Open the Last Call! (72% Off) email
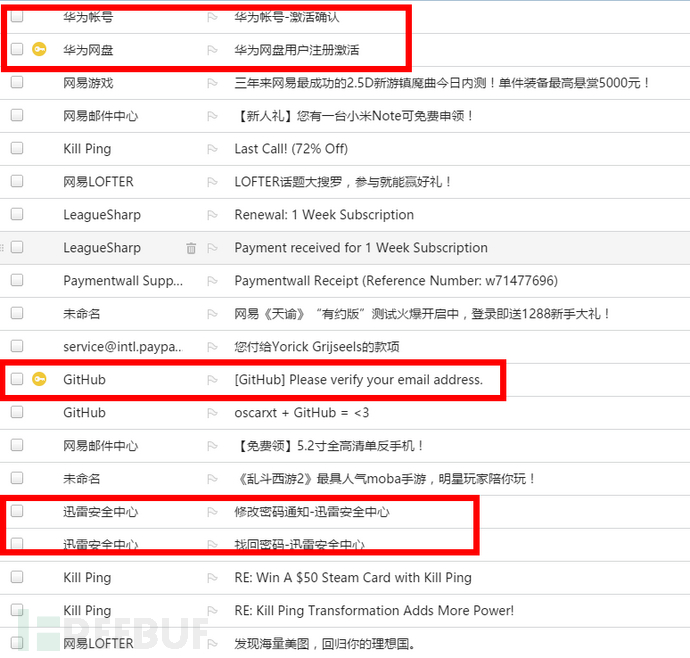 (291, 149)
